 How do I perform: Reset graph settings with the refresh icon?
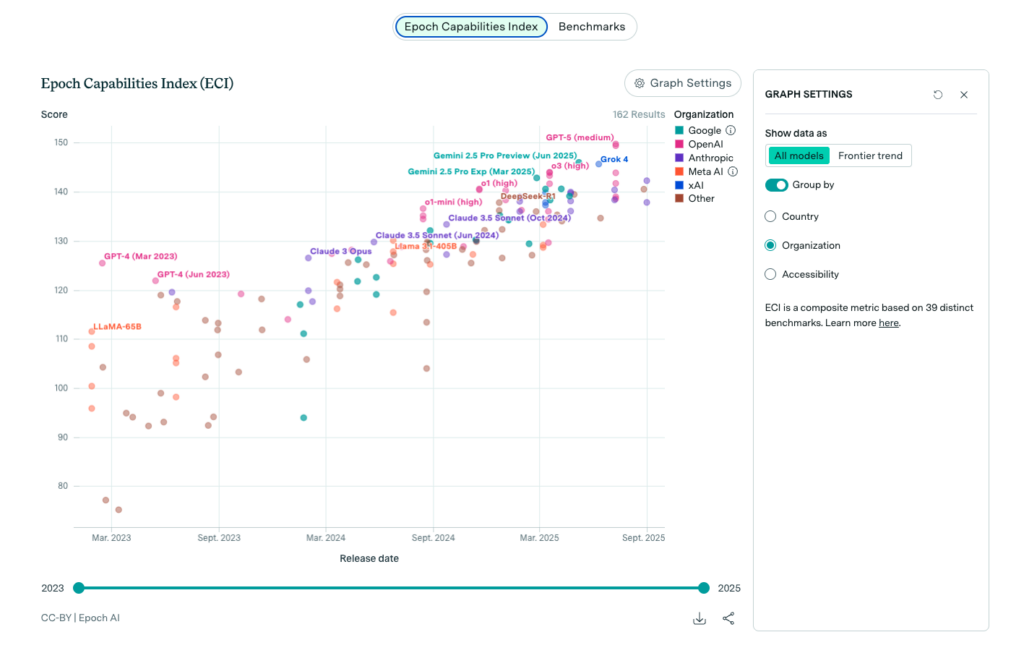tap(938, 95)
